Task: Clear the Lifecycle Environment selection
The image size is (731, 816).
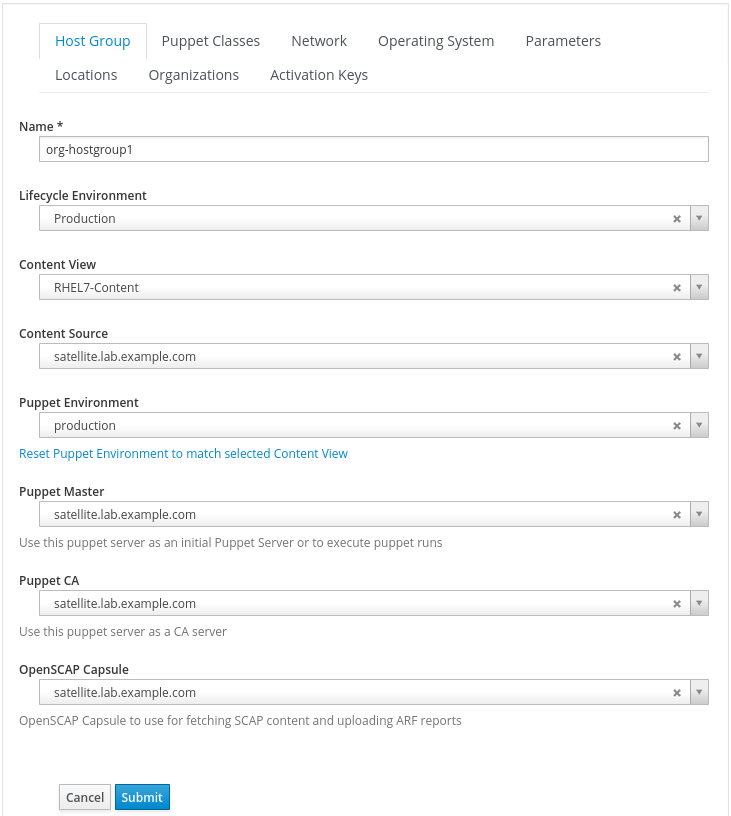Action: pyautogui.click(x=677, y=219)
